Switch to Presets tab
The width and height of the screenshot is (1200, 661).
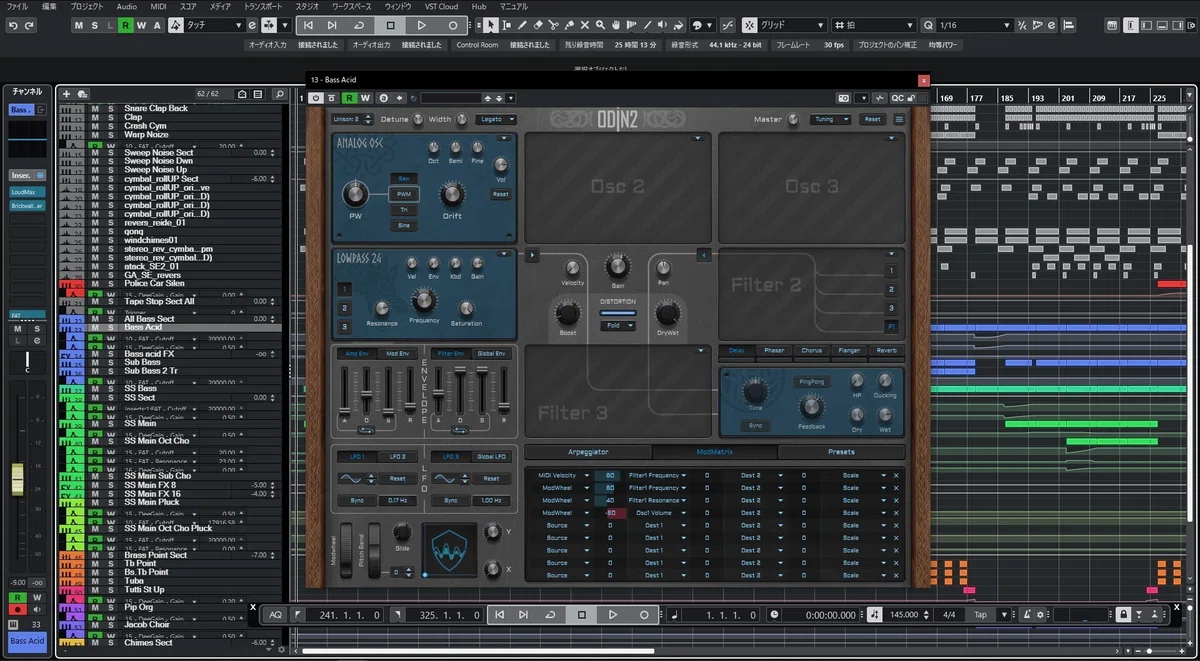842,452
